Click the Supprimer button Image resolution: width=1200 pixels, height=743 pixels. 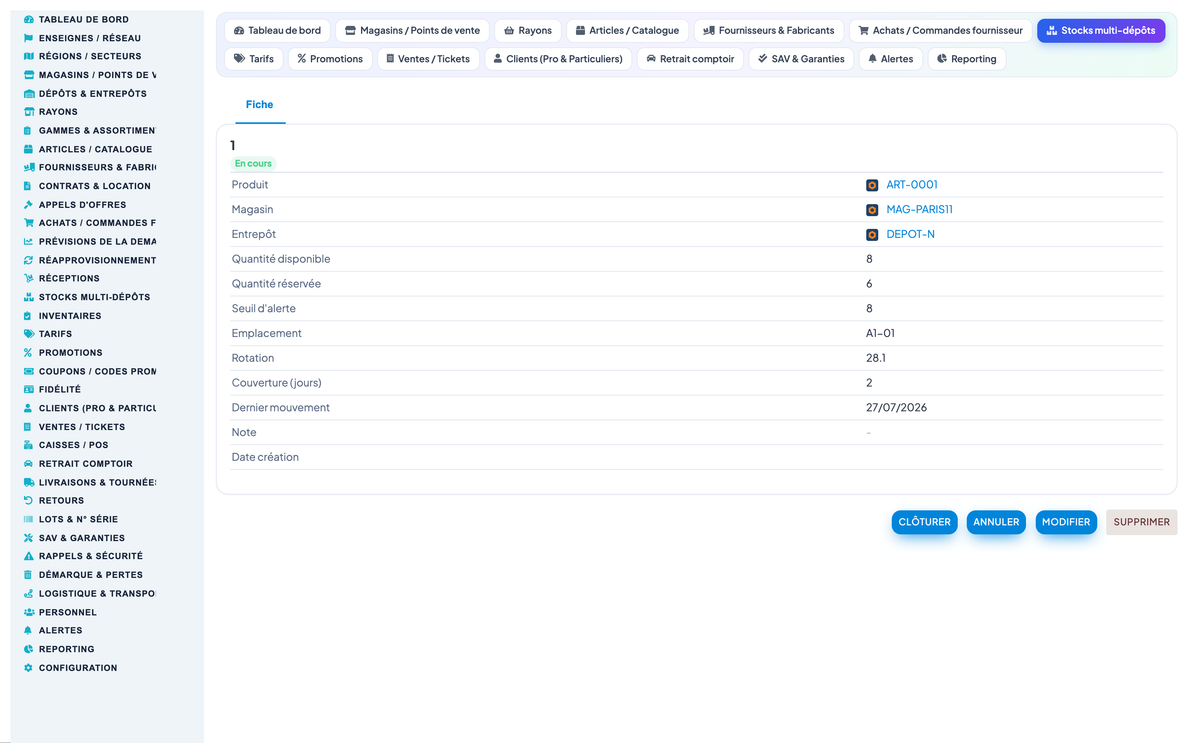tap(1142, 522)
